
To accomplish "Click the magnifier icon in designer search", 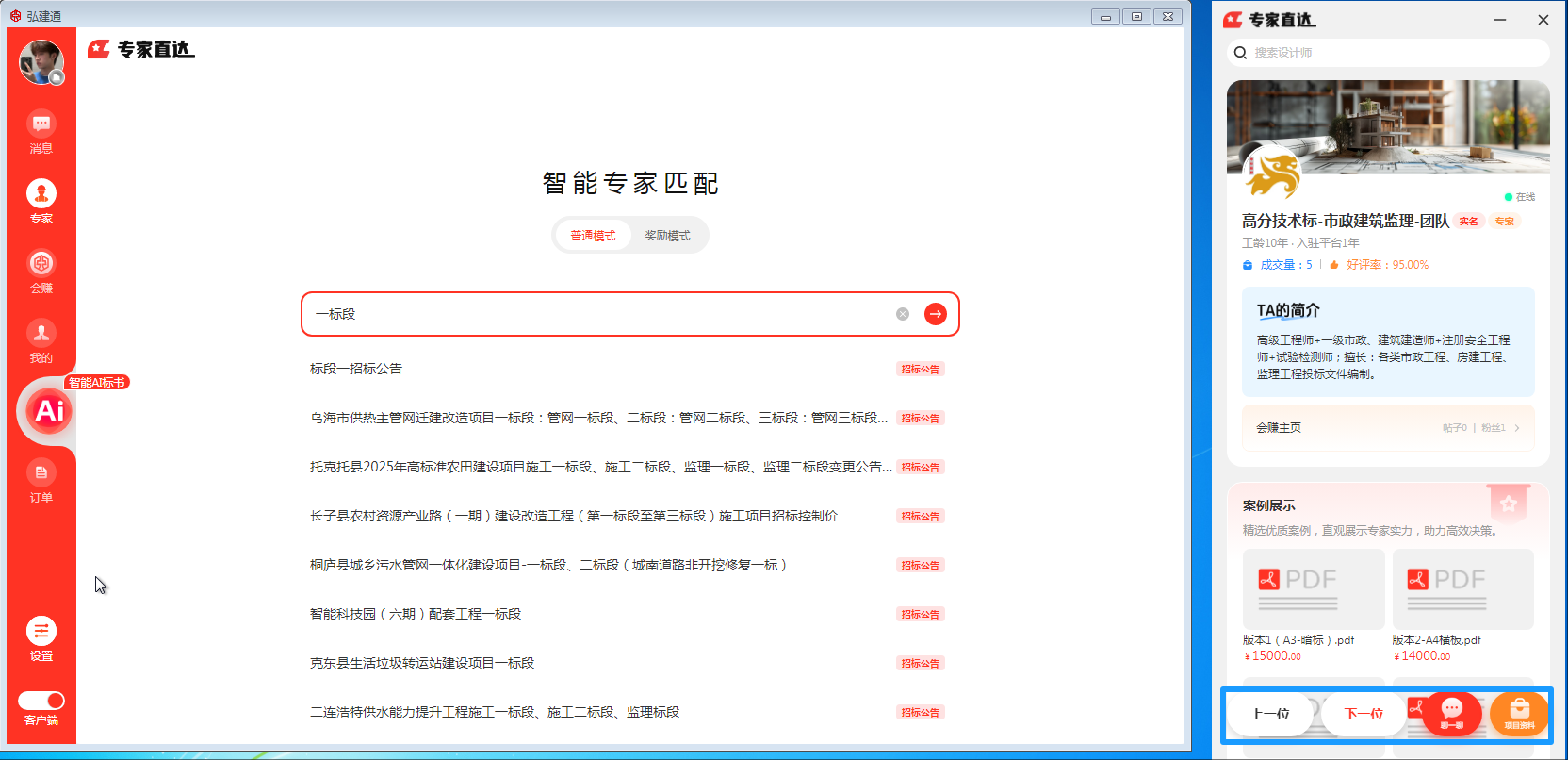I will coord(1240,53).
